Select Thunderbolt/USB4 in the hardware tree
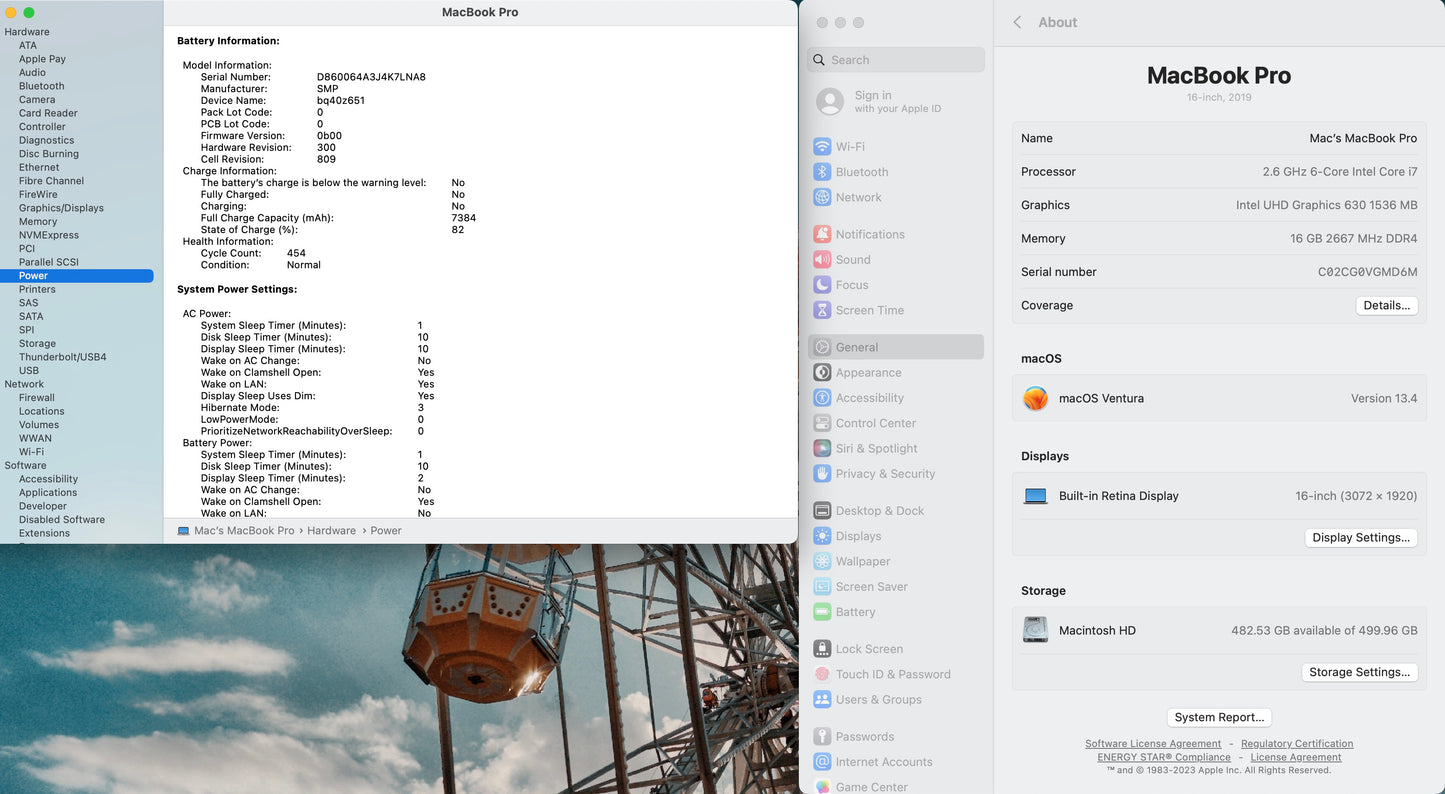1445x794 pixels. [62, 357]
